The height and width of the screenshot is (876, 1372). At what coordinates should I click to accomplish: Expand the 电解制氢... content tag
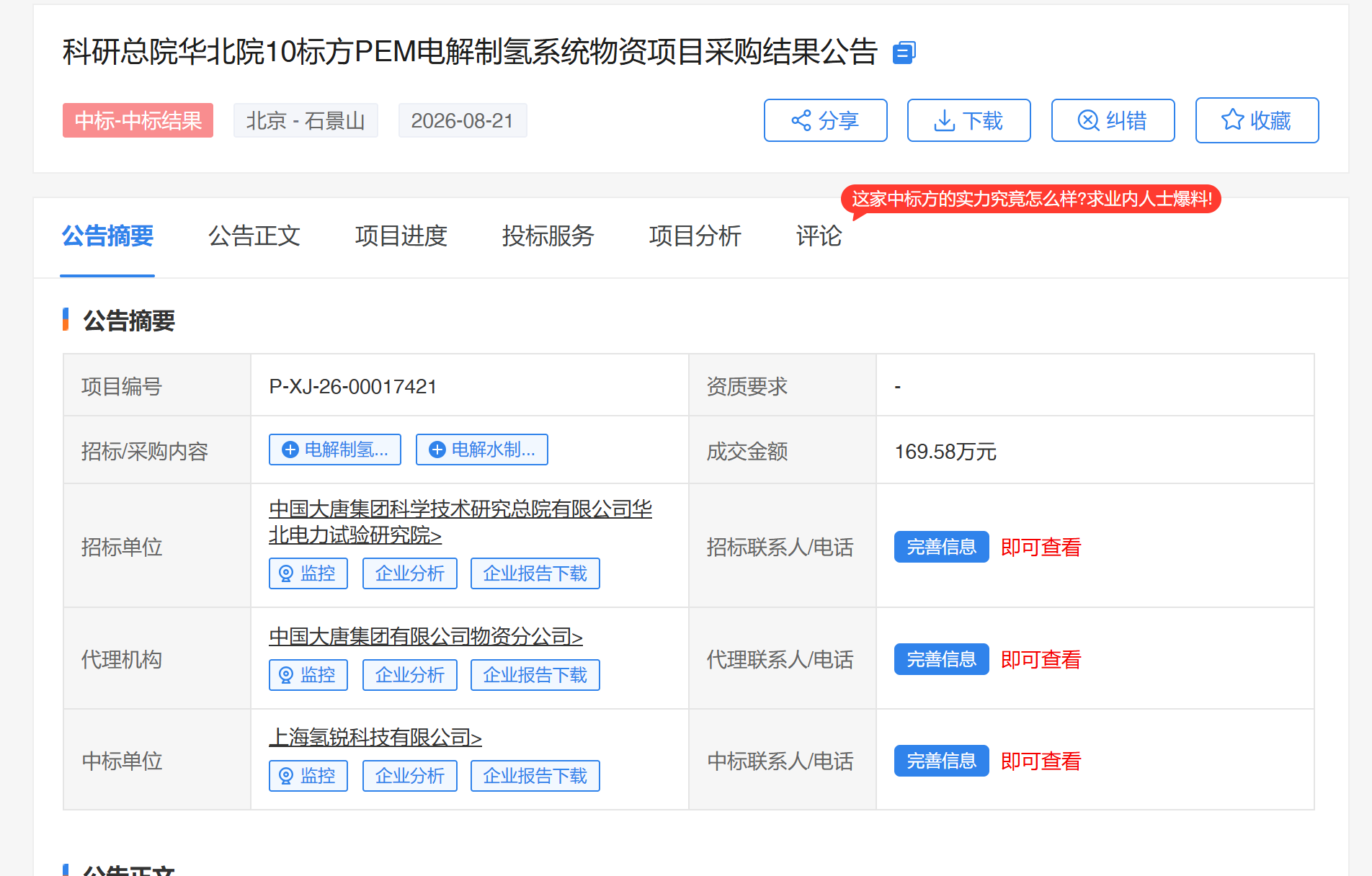coord(335,450)
